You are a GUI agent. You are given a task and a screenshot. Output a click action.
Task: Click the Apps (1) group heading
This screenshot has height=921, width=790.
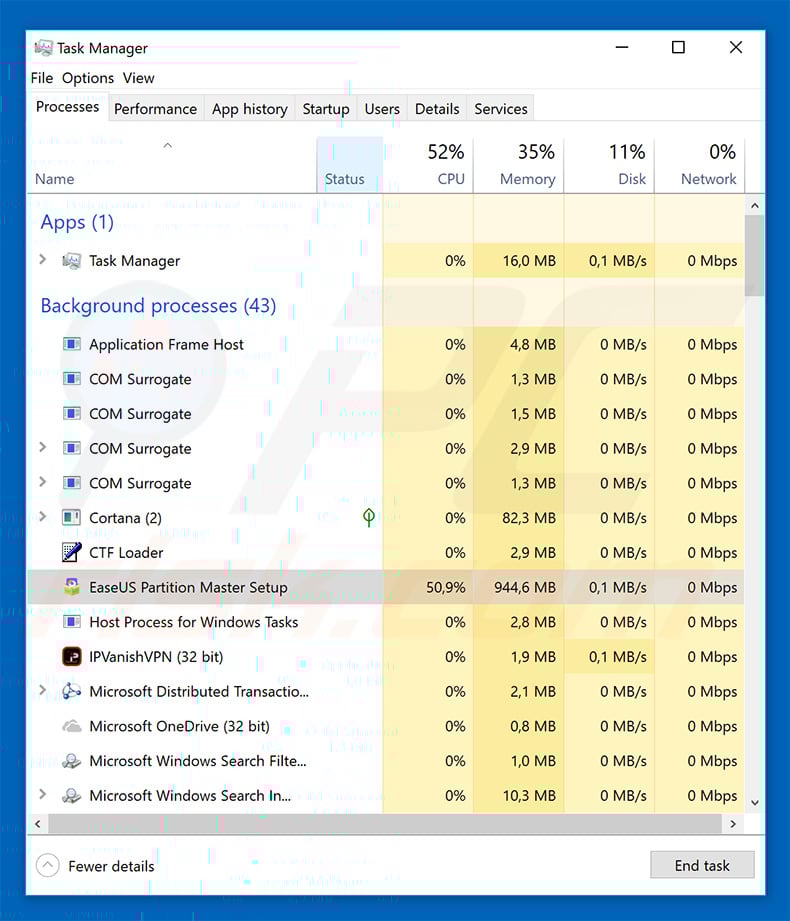[x=77, y=223]
